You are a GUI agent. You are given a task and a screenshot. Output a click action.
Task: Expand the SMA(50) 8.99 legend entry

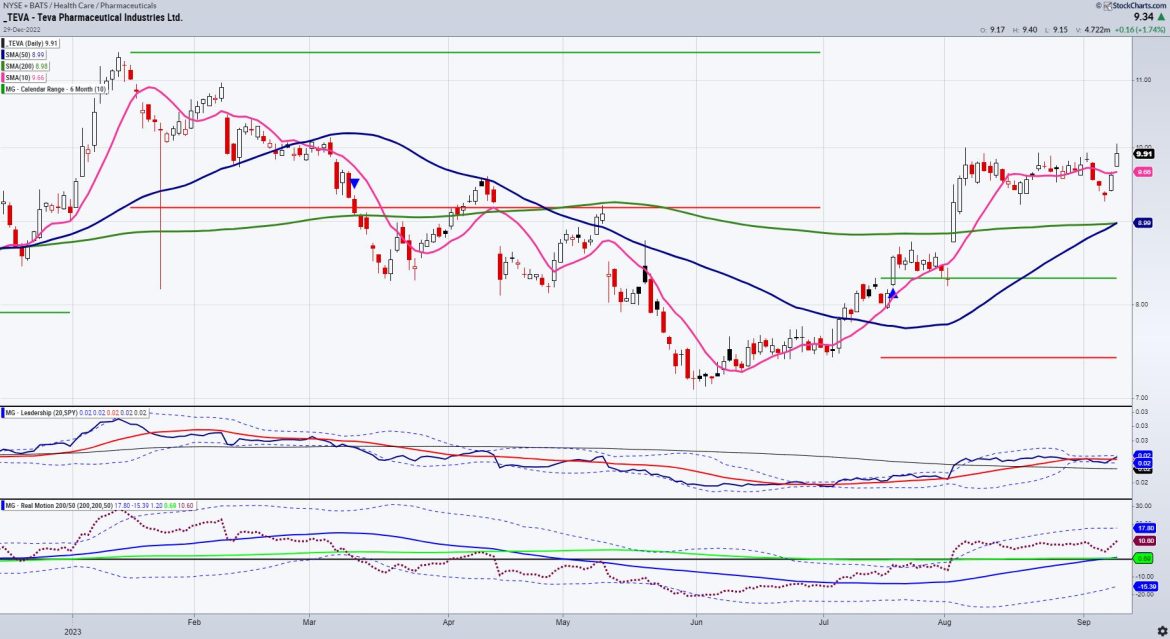point(25,55)
